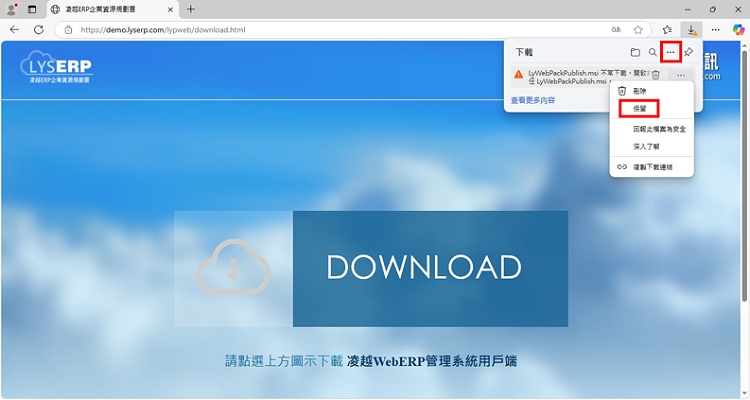Open Edge Settings and more menu

(715, 29)
